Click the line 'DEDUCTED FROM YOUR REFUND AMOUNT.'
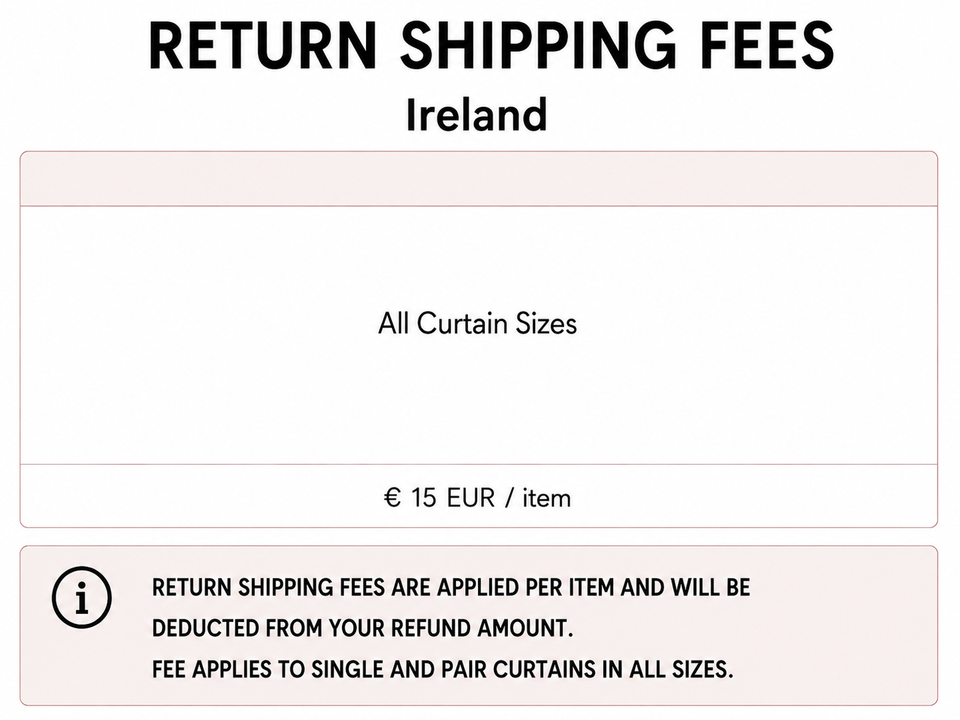The image size is (960, 720). pyautogui.click(x=362, y=629)
